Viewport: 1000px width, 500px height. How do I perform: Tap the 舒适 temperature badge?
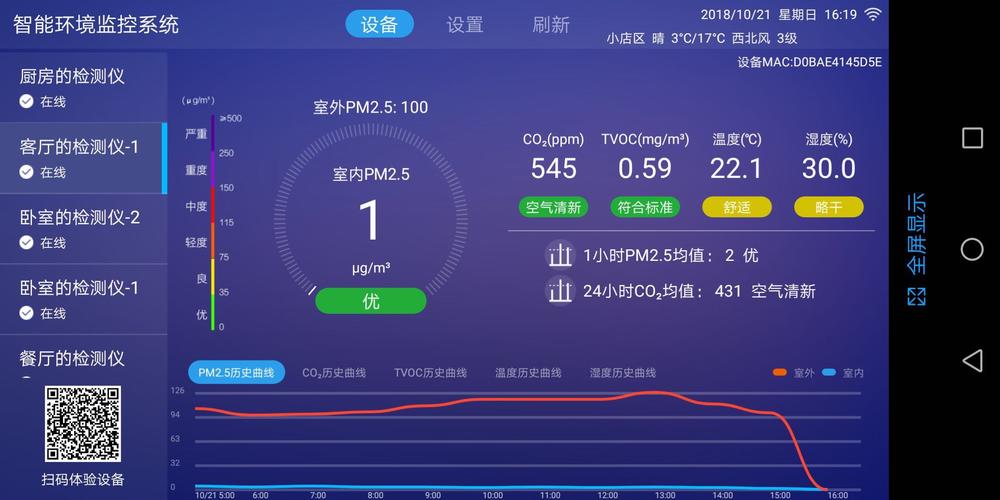click(737, 207)
